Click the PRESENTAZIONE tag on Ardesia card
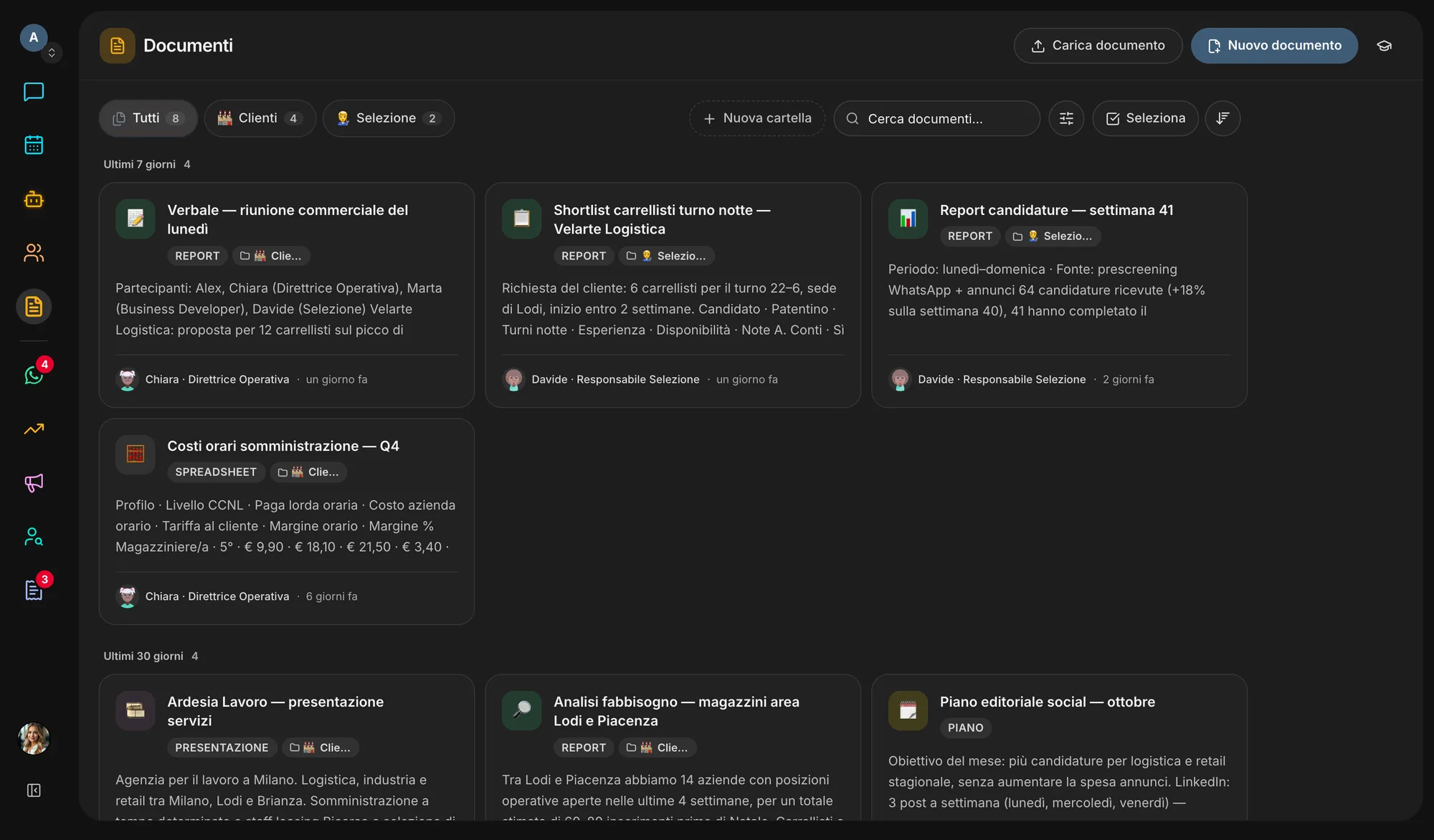The width and height of the screenshot is (1434, 840). tap(222, 748)
